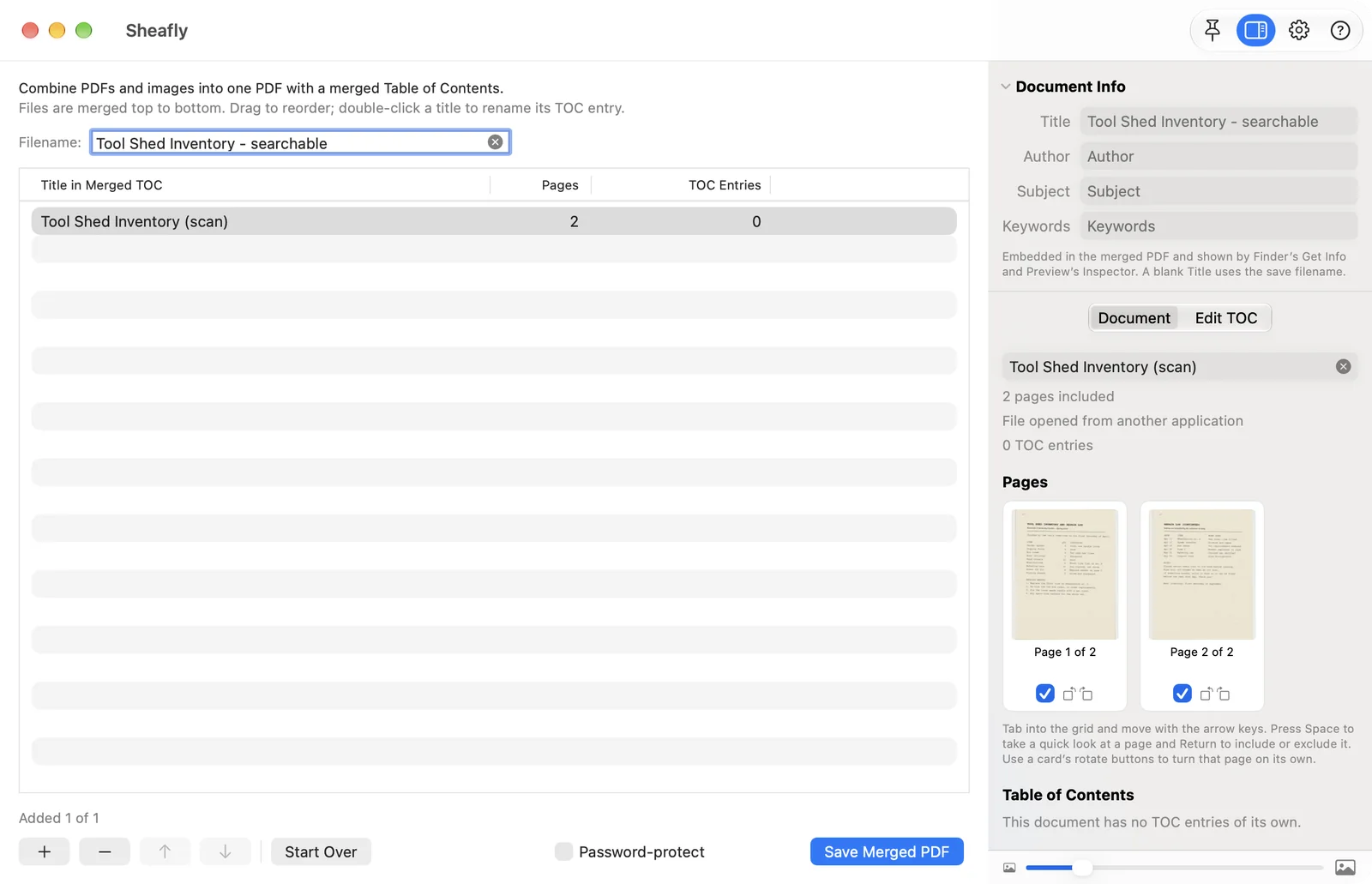The width and height of the screenshot is (1372, 884).
Task: Click the small thumbnail size icon
Action: tap(1009, 868)
